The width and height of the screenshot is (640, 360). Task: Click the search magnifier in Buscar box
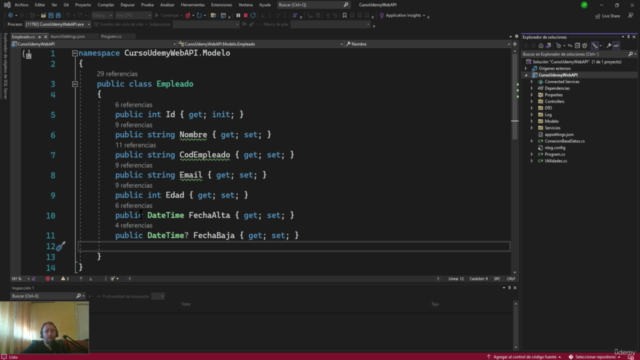346,5
